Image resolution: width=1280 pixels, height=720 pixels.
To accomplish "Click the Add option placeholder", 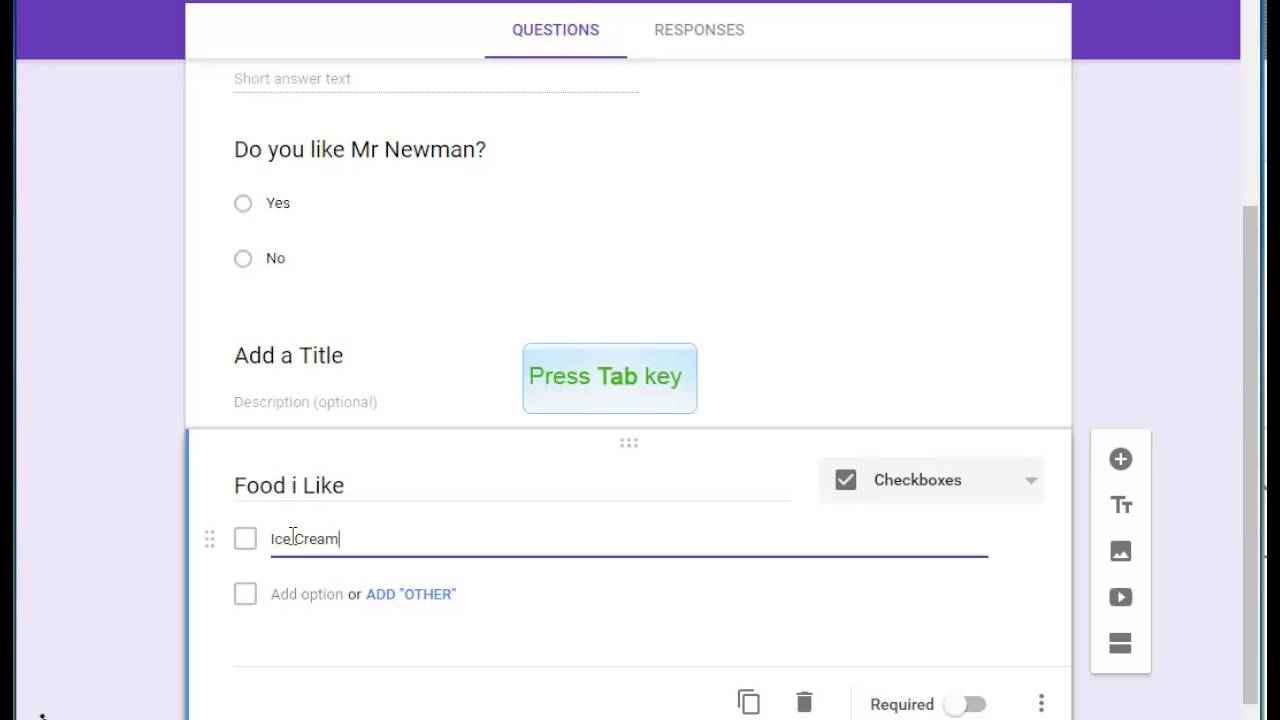I will point(306,594).
